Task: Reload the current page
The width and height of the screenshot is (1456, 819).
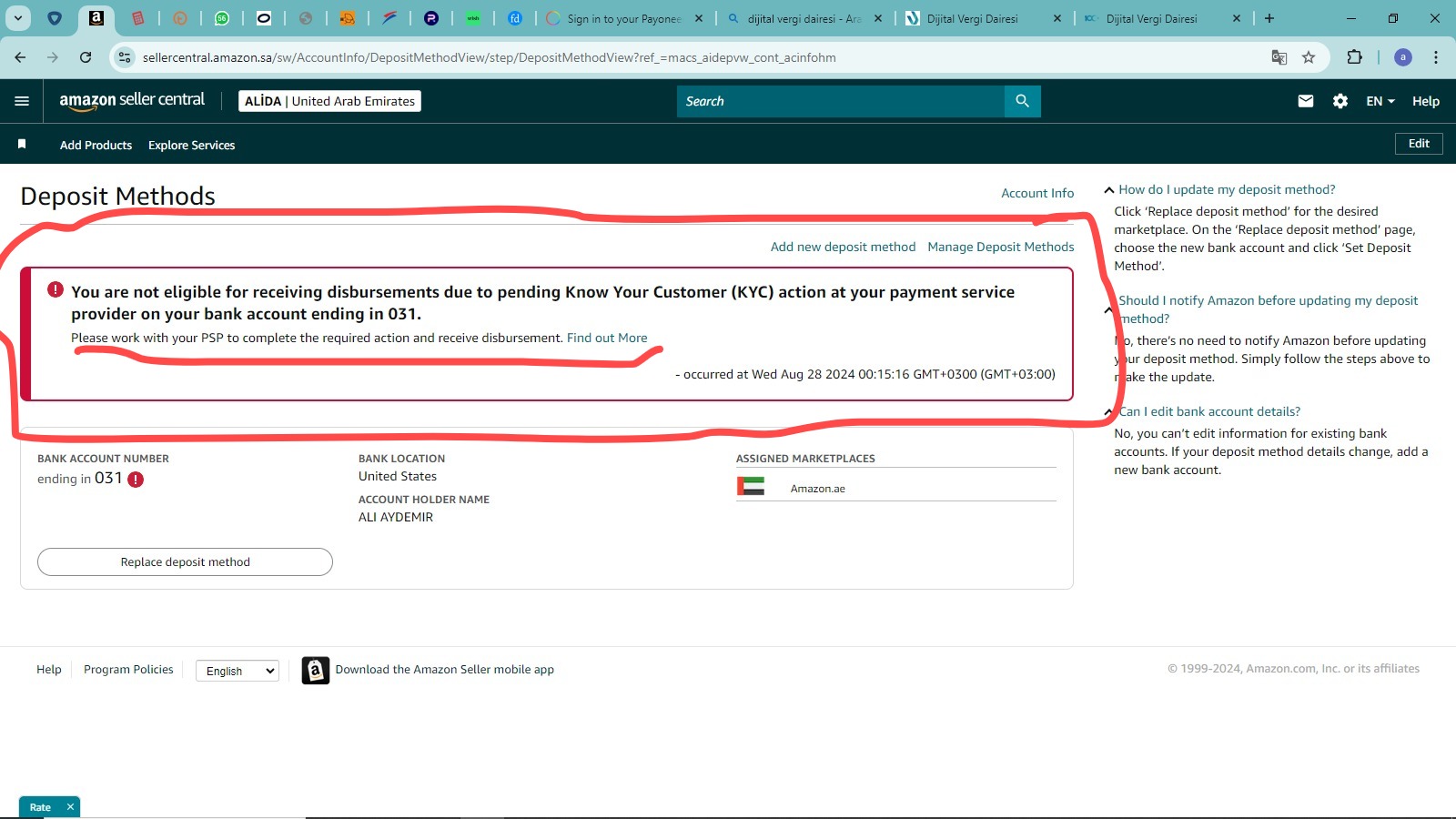Action: [86, 57]
